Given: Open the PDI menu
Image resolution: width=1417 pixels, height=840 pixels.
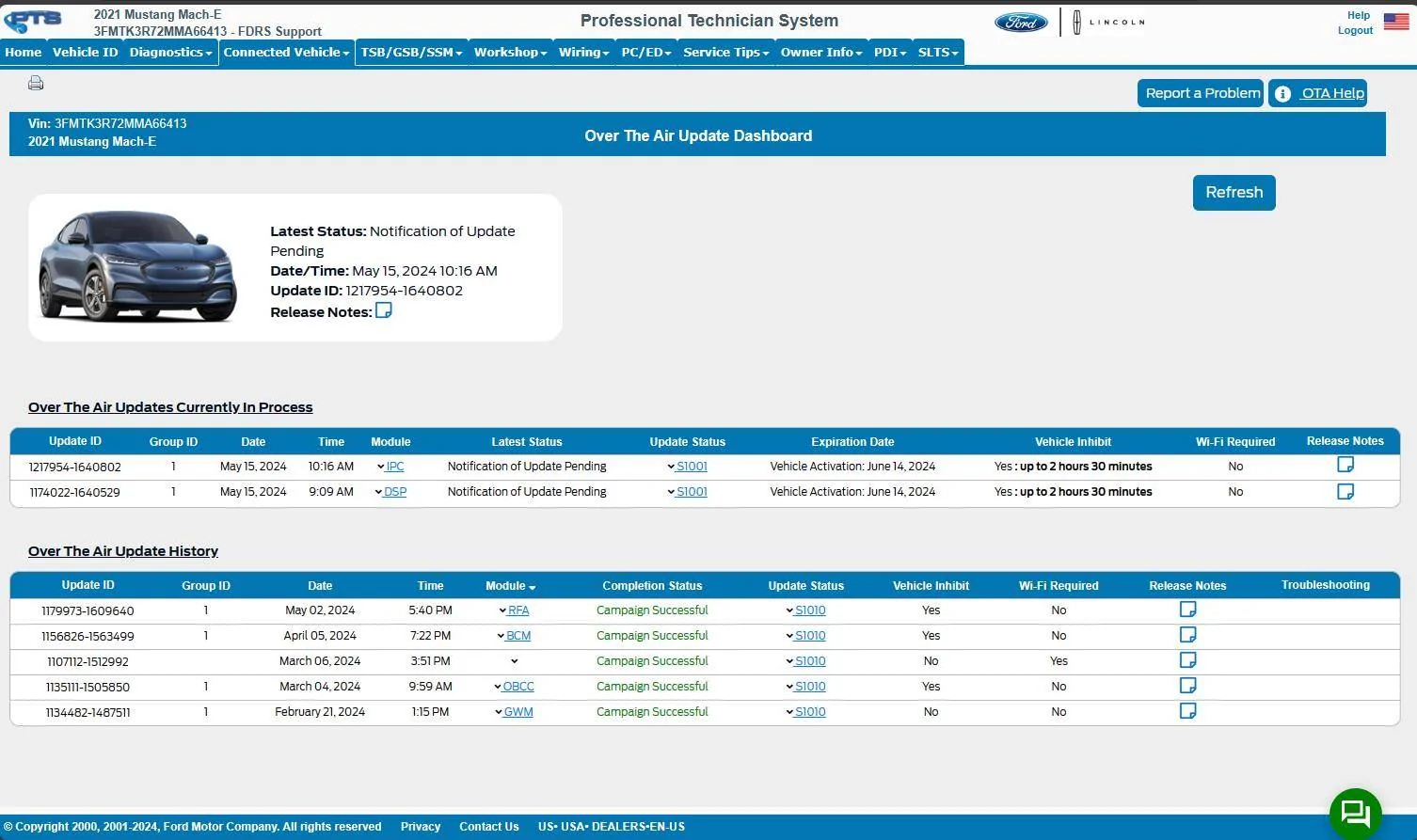Looking at the screenshot, I should (x=890, y=53).
